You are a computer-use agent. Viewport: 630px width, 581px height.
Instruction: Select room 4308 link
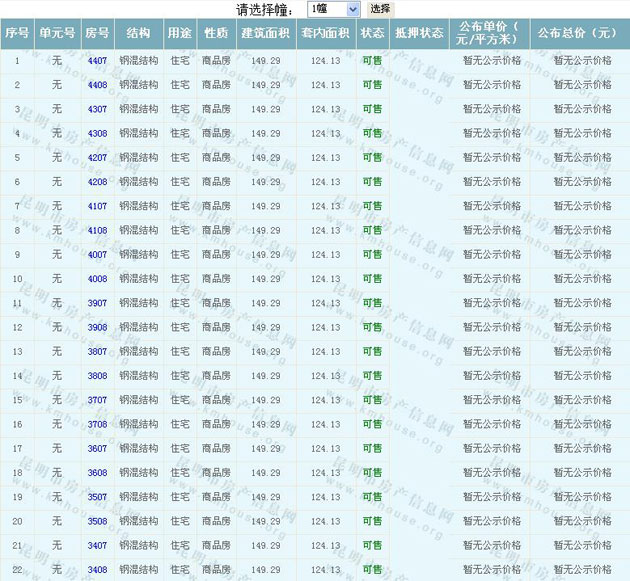(97, 133)
